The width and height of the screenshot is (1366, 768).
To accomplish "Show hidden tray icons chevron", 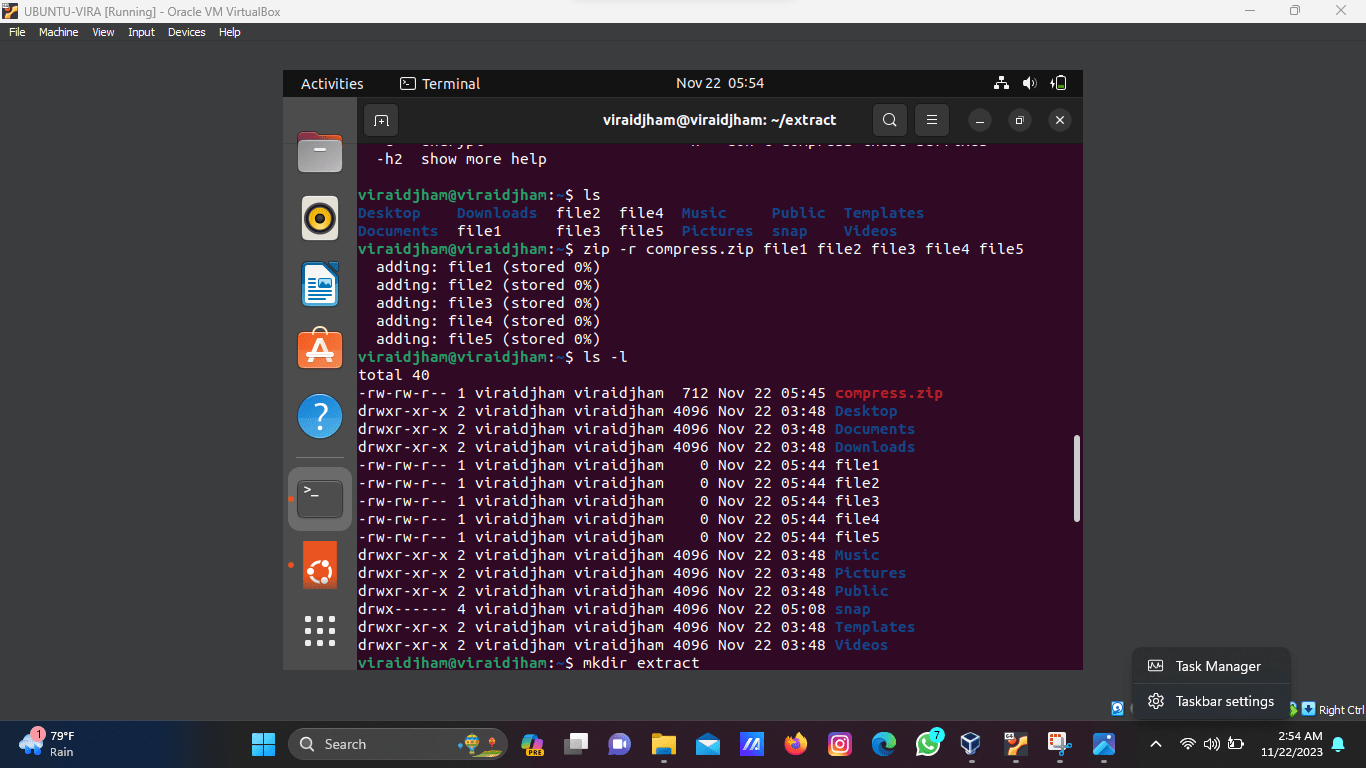I will pos(1156,744).
